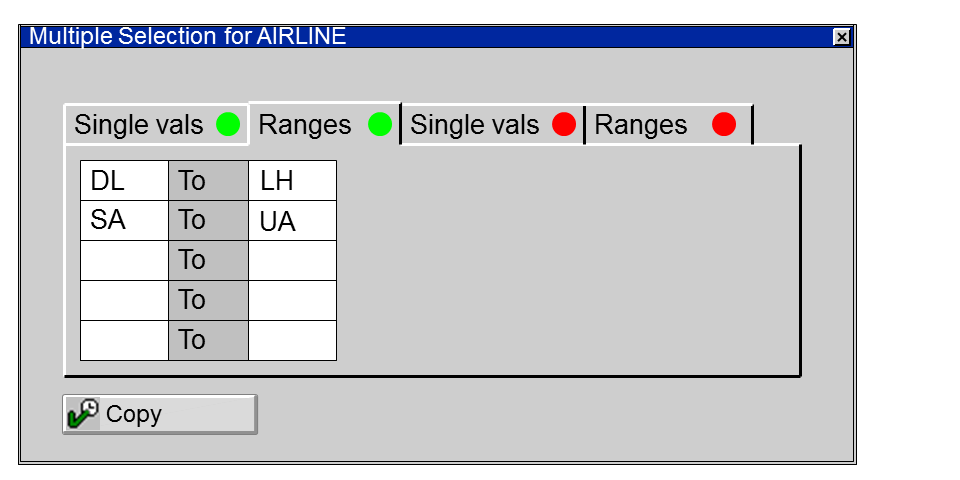Click the empty fifth-row upper range field

click(x=292, y=341)
